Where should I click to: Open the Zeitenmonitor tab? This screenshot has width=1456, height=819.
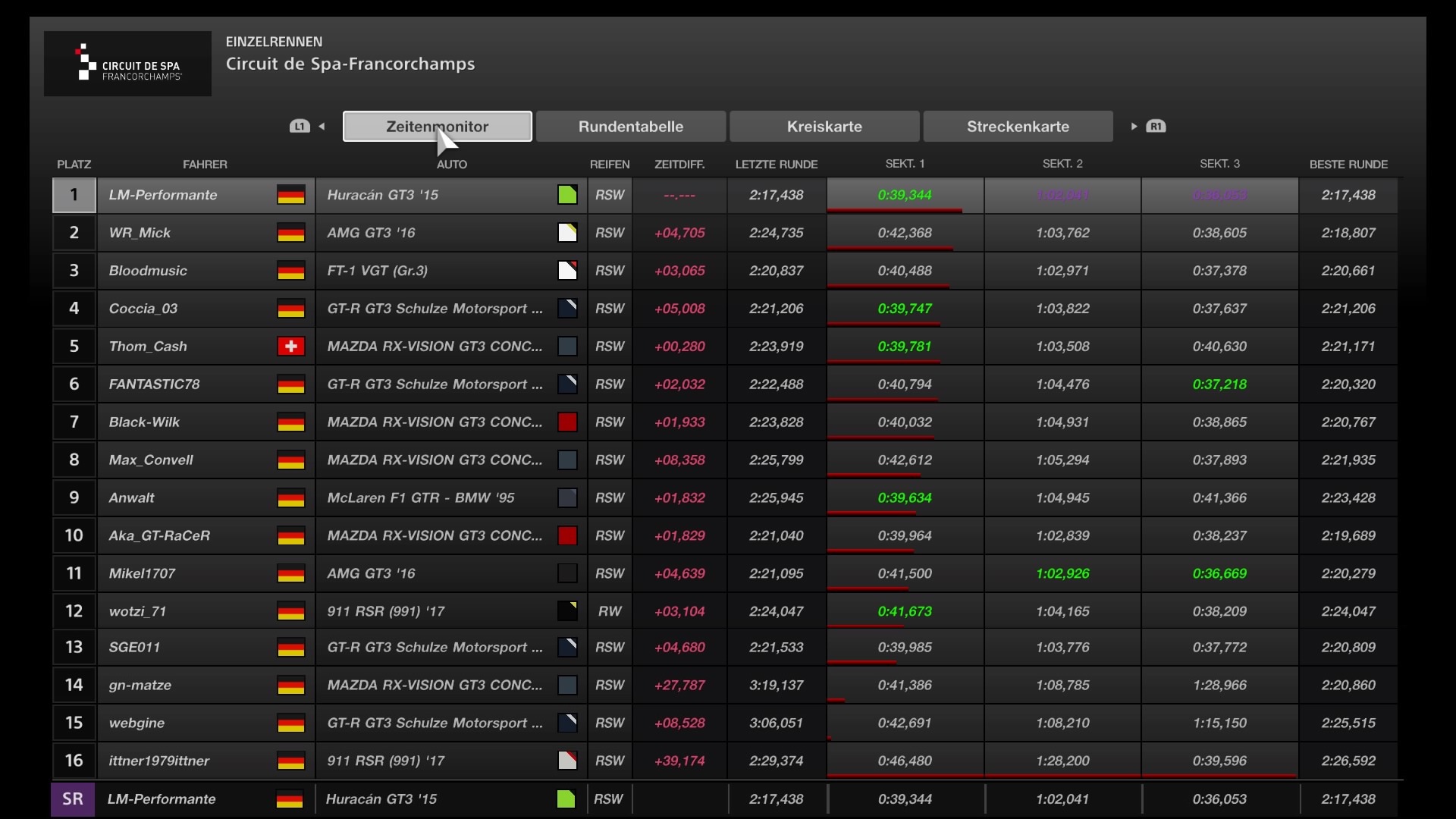[x=437, y=127]
